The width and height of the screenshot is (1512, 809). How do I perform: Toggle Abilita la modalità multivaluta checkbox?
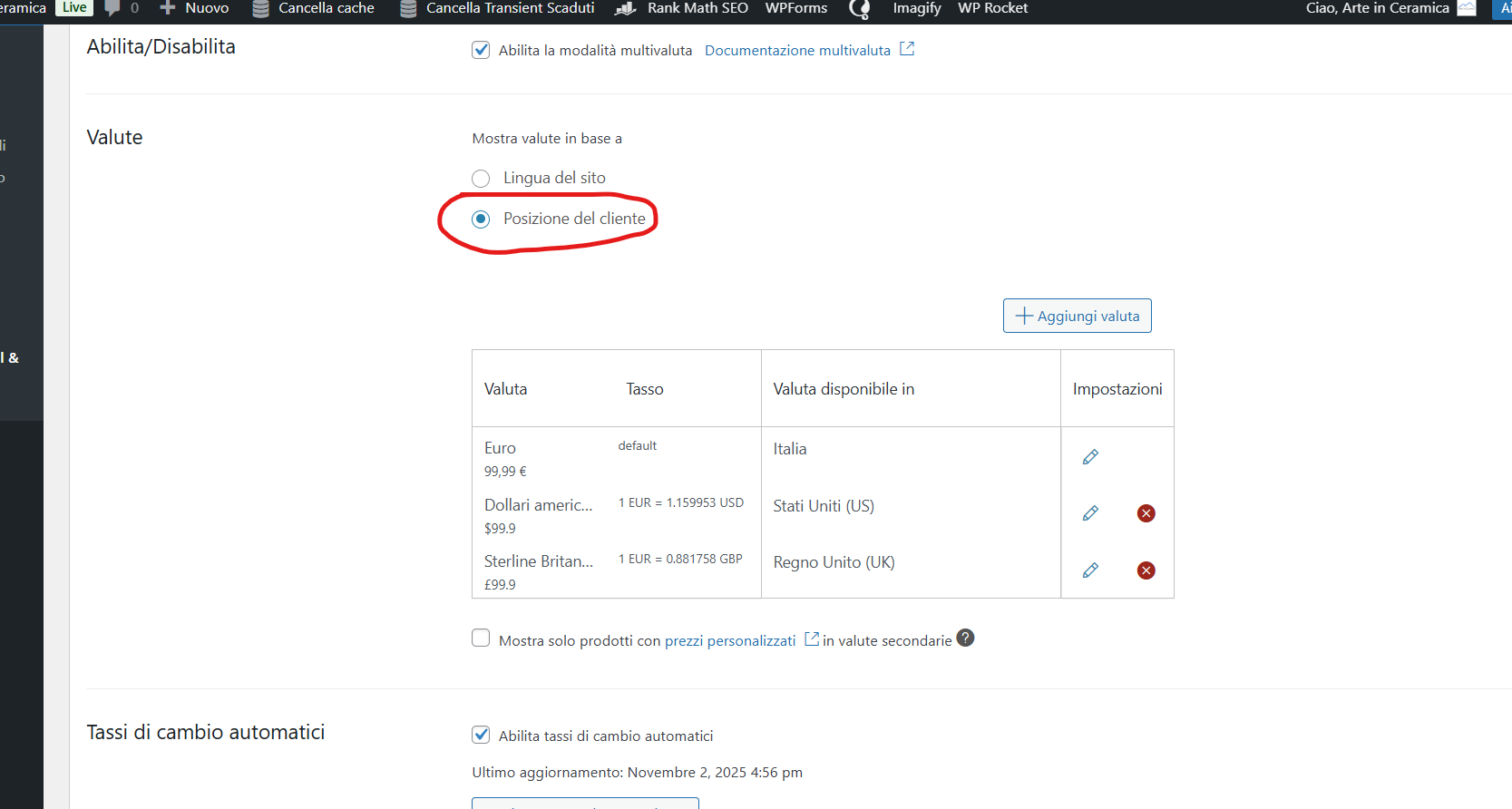(x=481, y=50)
